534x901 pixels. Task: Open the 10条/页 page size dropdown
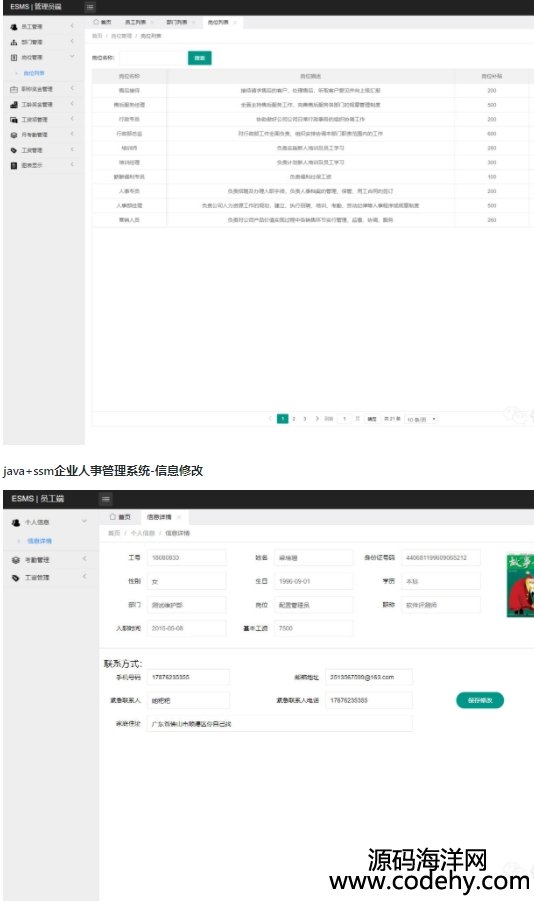[421, 419]
